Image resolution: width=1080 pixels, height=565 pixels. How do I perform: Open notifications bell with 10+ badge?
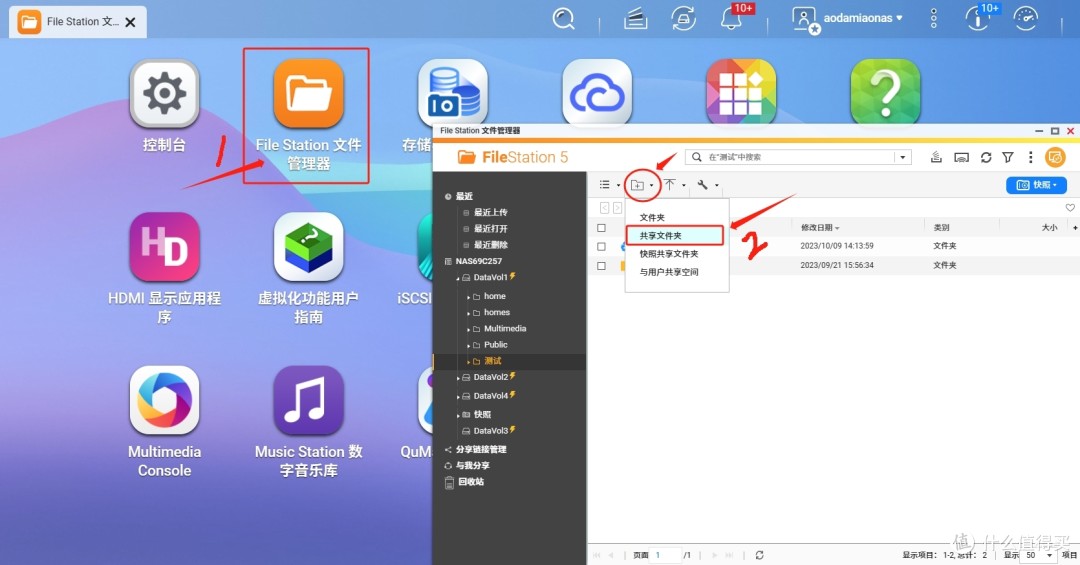coord(732,19)
